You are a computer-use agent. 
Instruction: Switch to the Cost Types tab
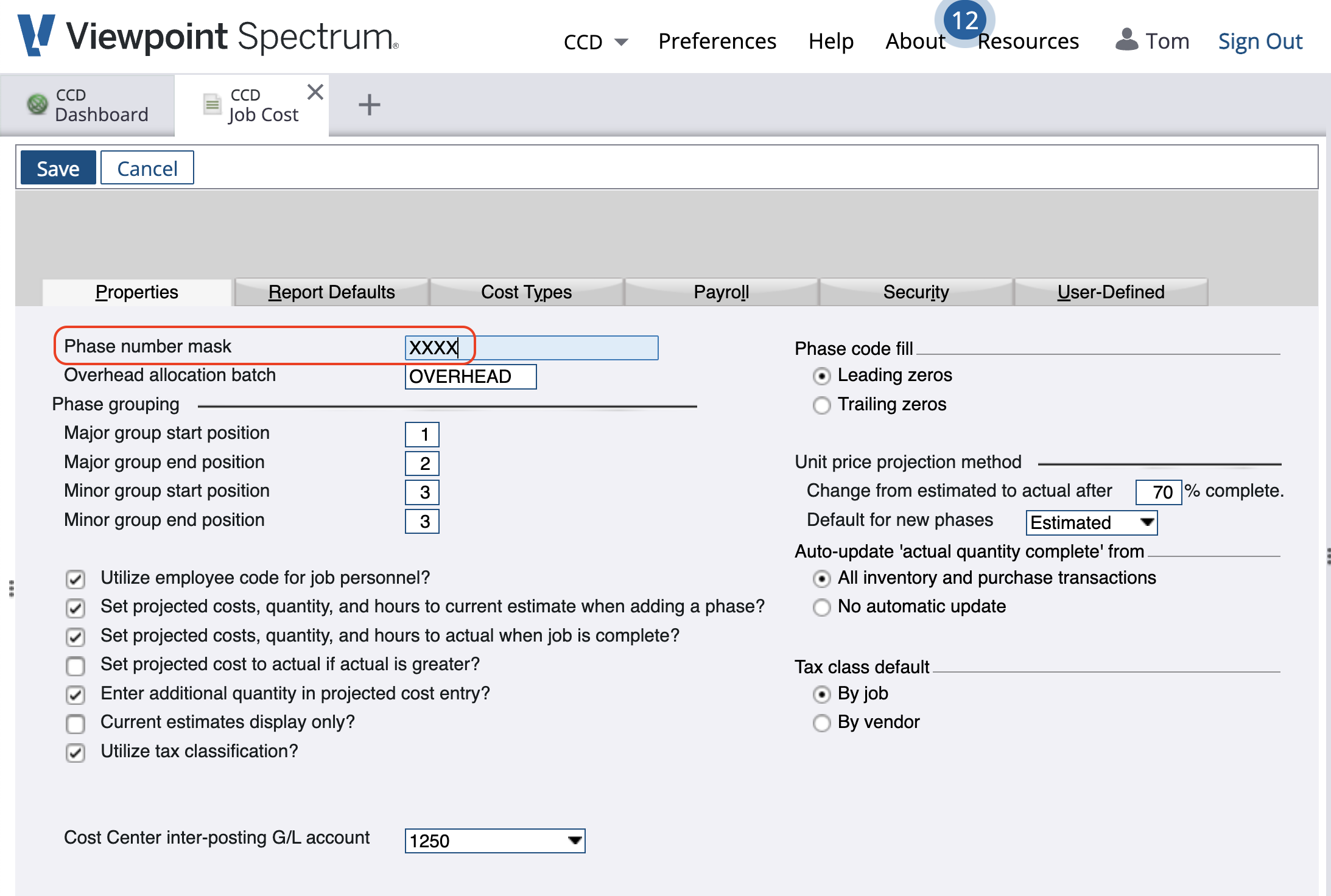pyautogui.click(x=527, y=292)
